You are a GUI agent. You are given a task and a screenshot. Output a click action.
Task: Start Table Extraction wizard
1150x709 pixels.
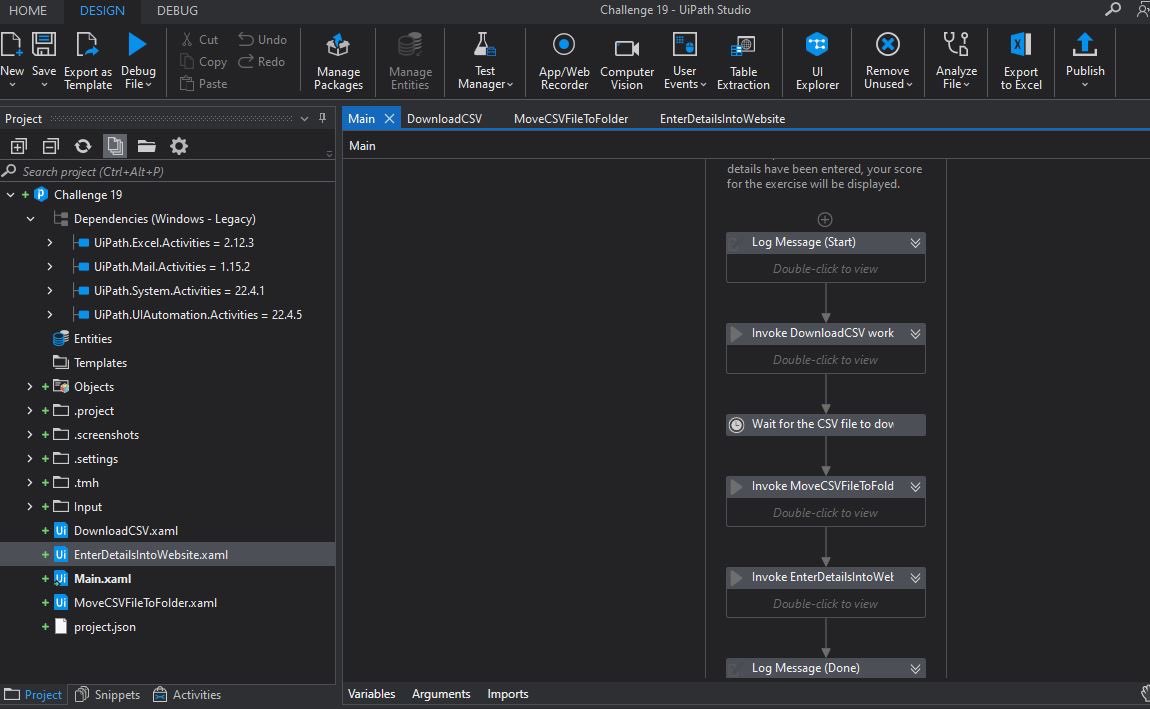[x=743, y=62]
